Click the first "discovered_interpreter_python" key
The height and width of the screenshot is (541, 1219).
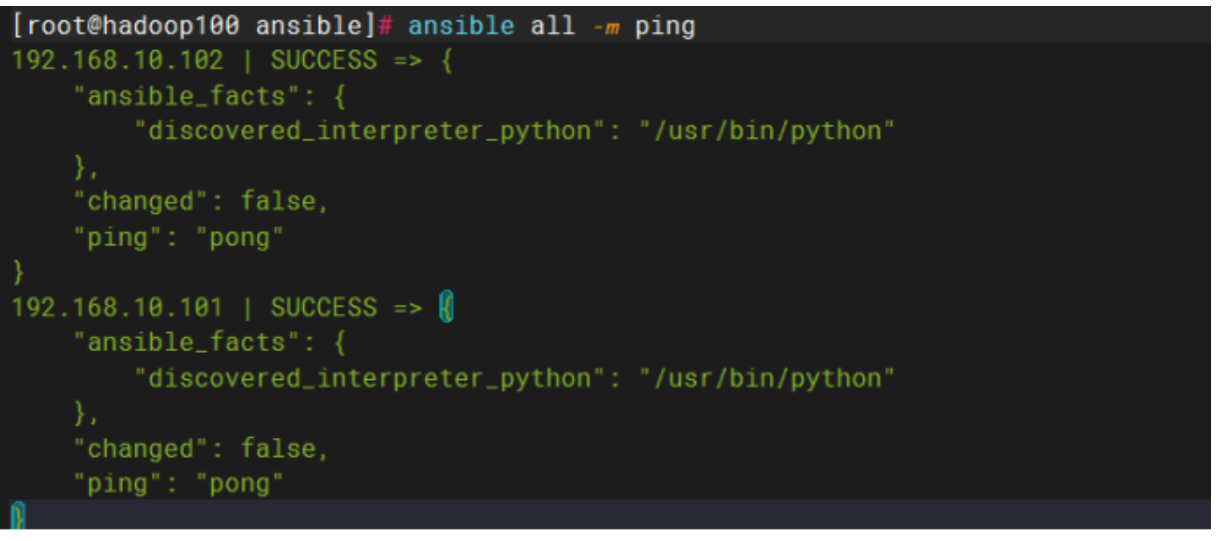pos(369,131)
